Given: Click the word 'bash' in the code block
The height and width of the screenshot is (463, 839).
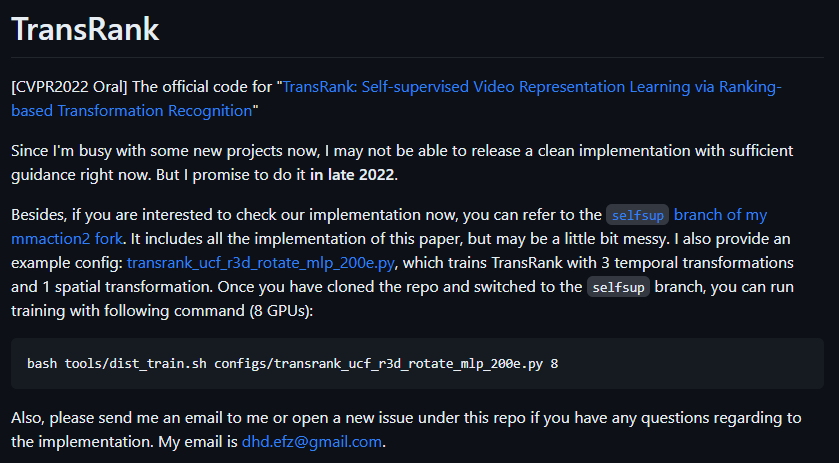Looking at the screenshot, I should click(43, 362).
